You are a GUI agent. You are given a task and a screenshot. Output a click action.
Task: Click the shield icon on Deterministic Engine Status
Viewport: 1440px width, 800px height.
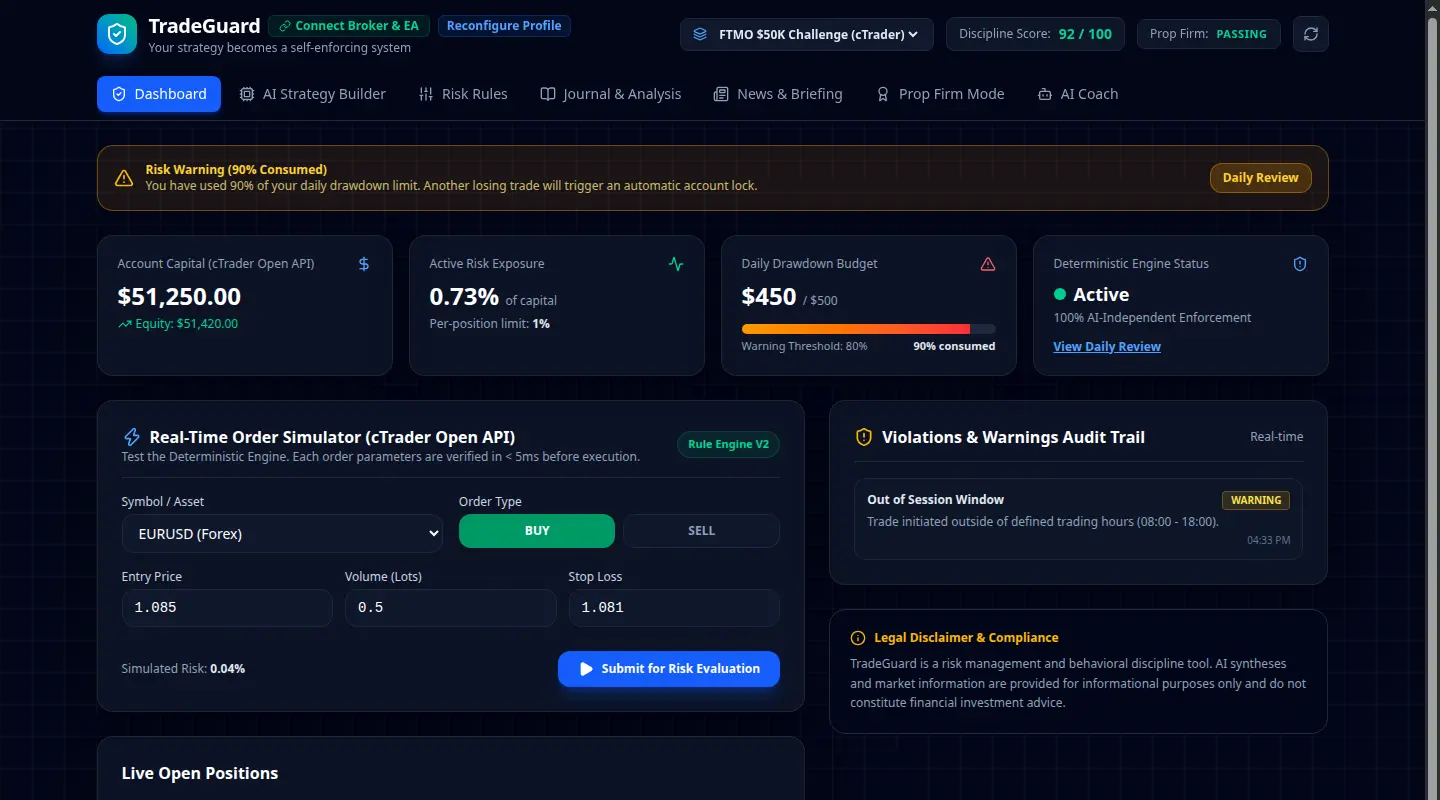click(1300, 264)
